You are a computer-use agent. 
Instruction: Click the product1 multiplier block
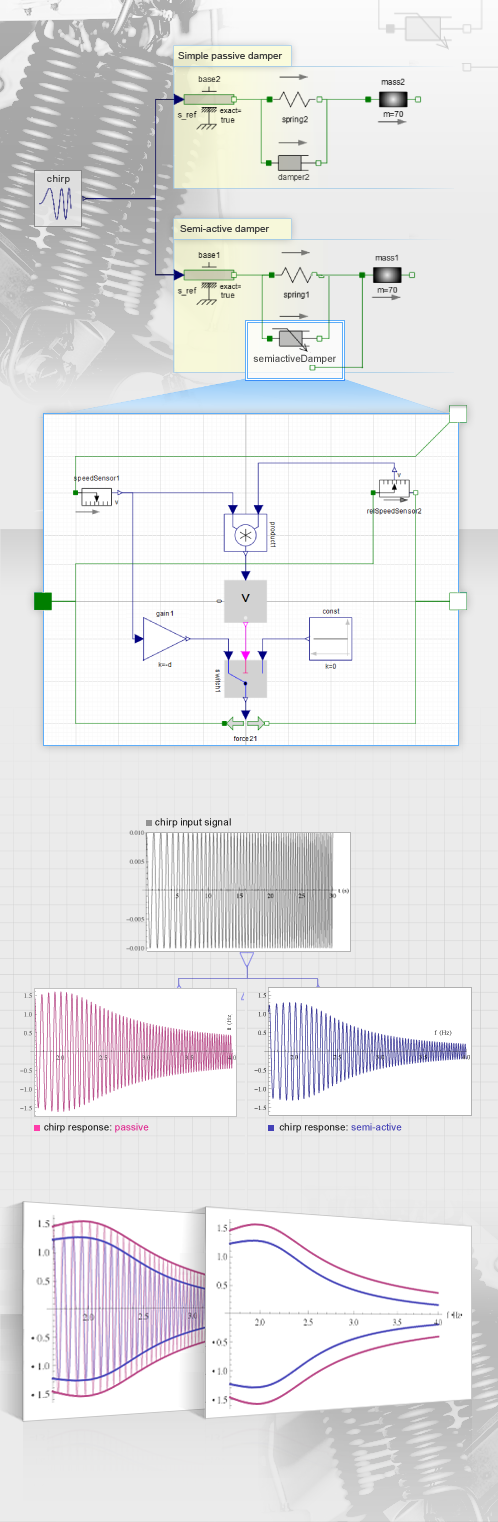click(245, 536)
